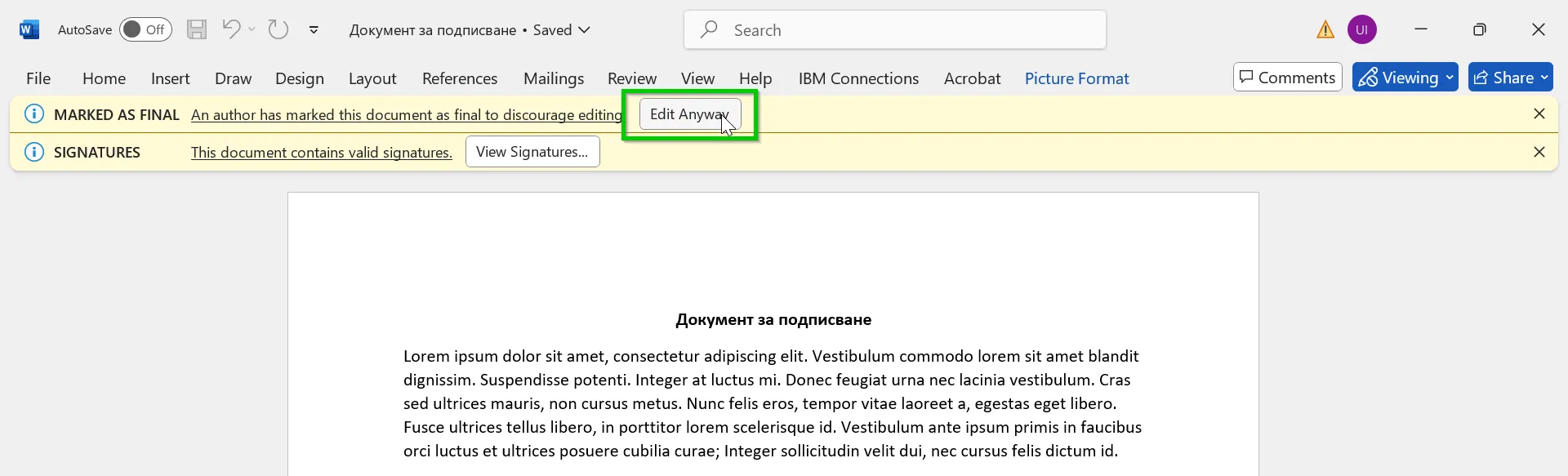This screenshot has width=1568, height=476.
Task: Close the Signatures message bar
Action: (x=1539, y=152)
